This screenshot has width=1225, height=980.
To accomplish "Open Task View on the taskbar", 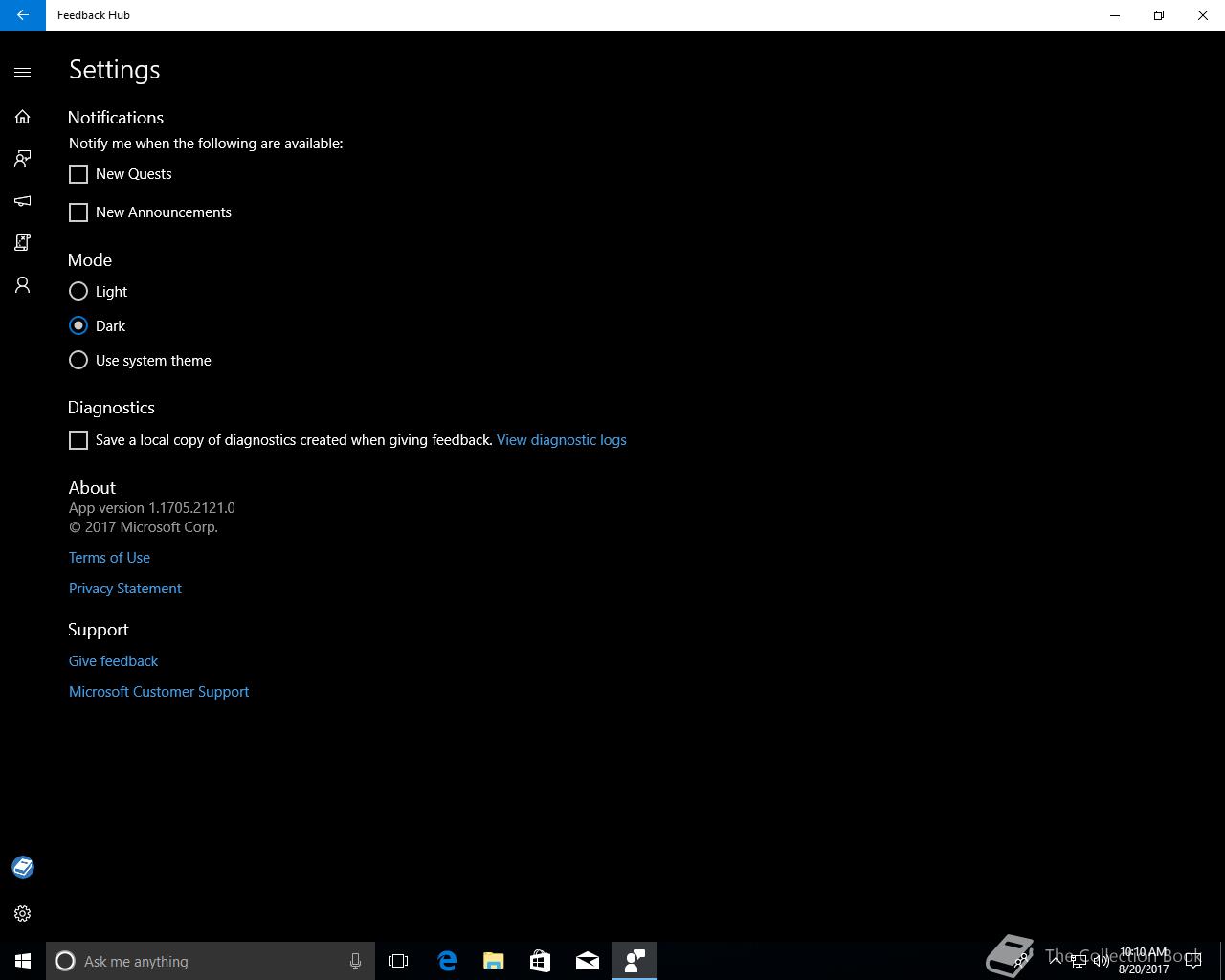I will (x=398, y=961).
